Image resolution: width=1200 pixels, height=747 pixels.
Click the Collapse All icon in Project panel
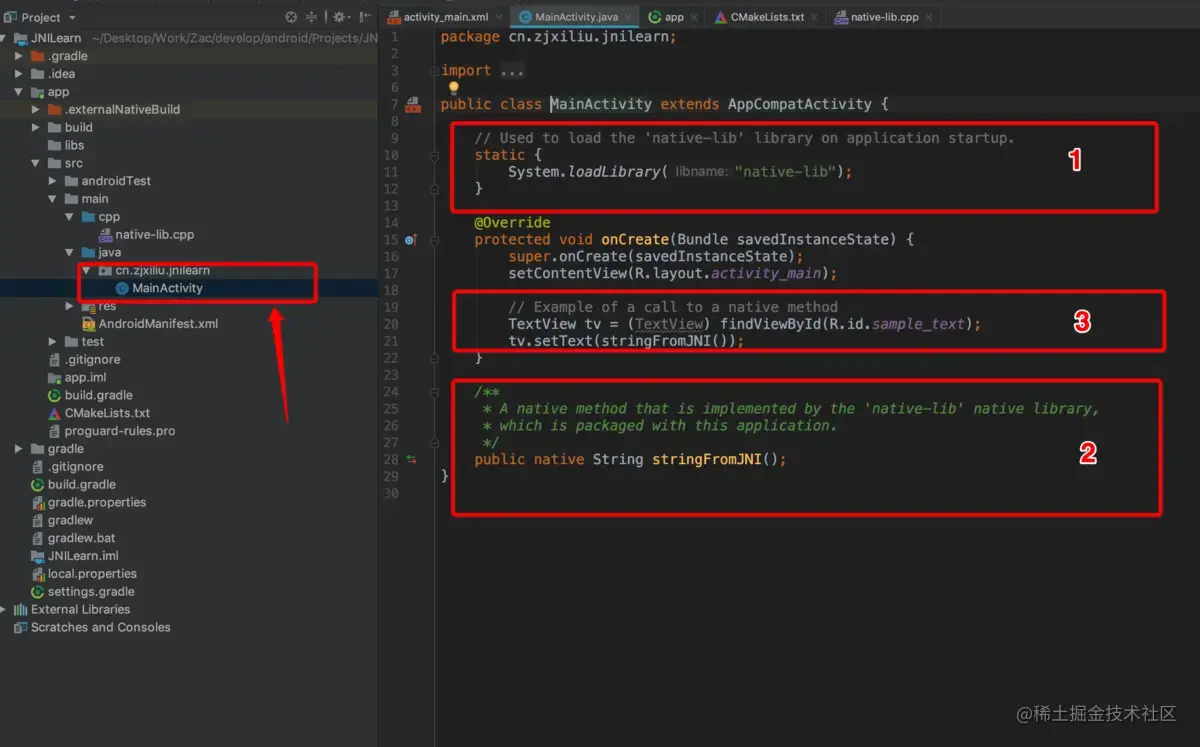pyautogui.click(x=312, y=17)
